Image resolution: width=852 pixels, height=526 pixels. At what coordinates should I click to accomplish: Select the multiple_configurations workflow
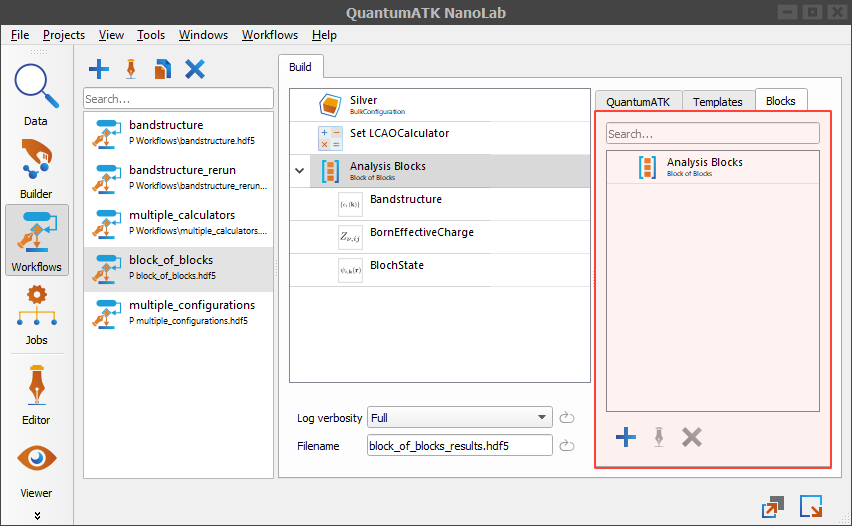pyautogui.click(x=178, y=314)
